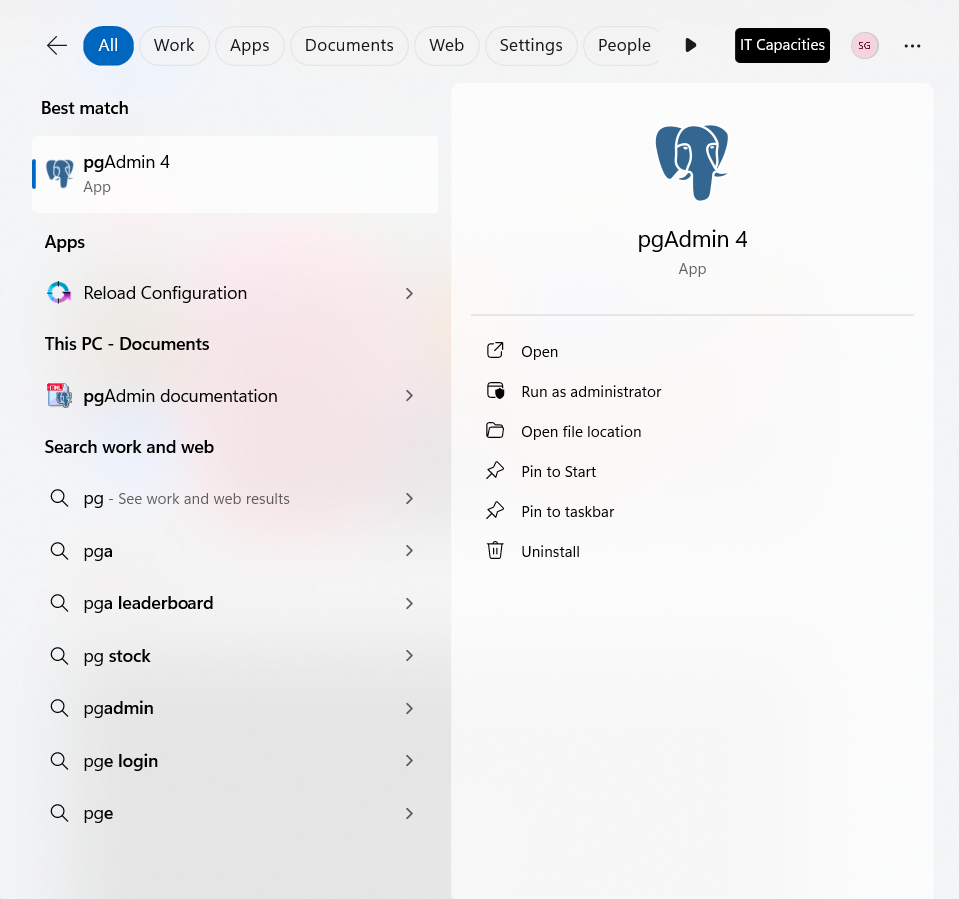The height and width of the screenshot is (899, 959).
Task: Click the Reload Configuration app icon
Action: 59,293
